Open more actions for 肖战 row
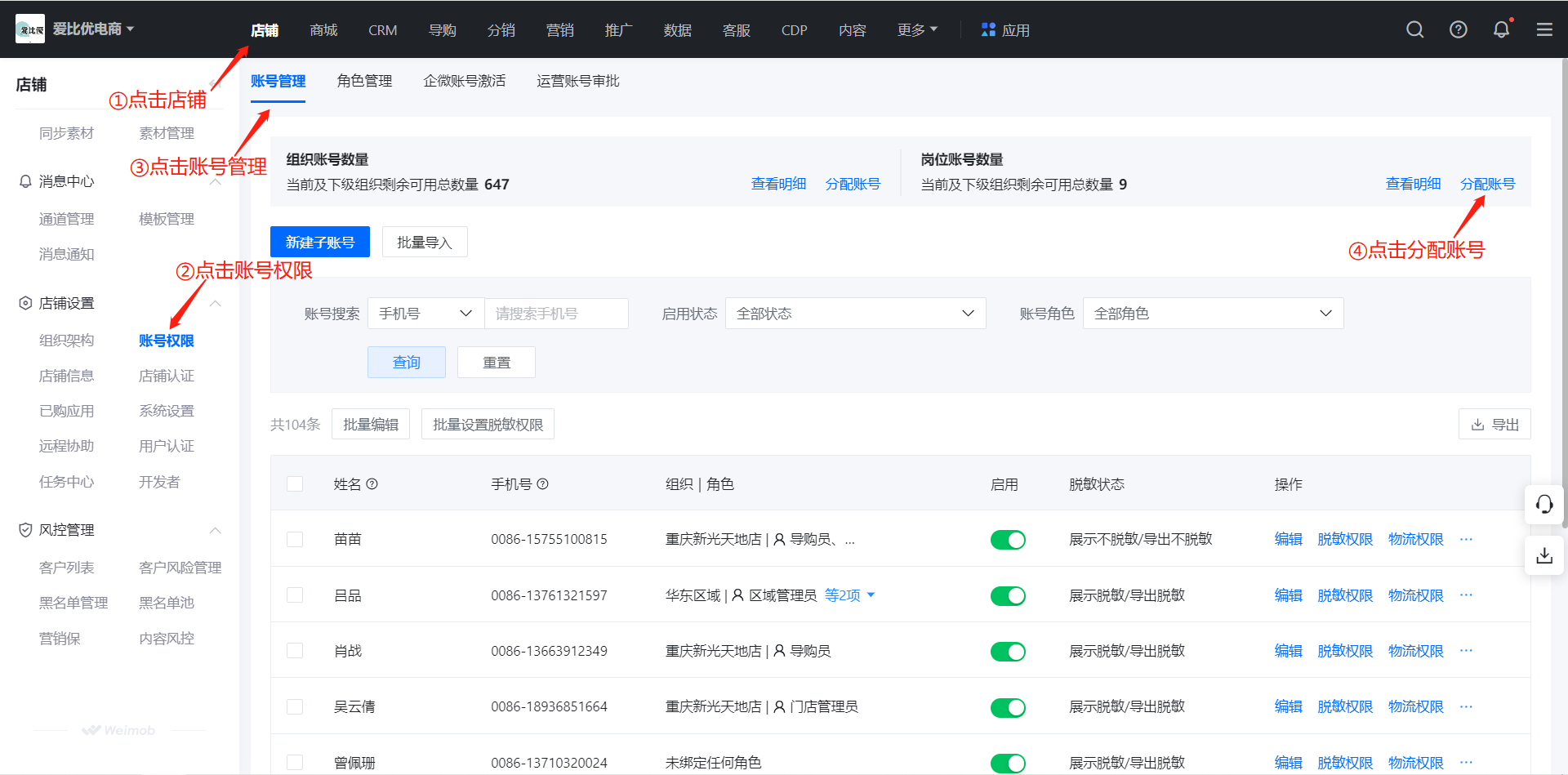 (1467, 650)
